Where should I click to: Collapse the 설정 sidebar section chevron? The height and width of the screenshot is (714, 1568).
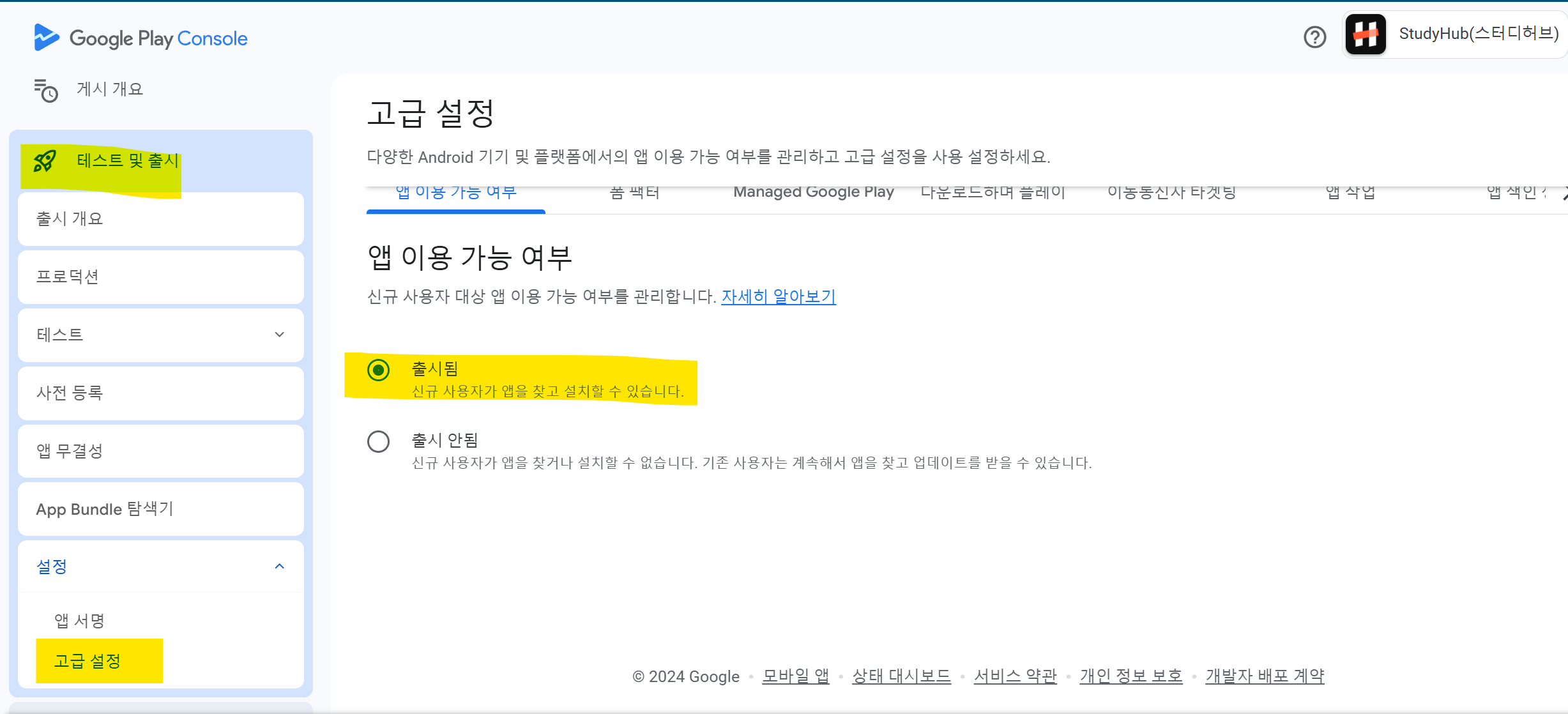click(279, 566)
